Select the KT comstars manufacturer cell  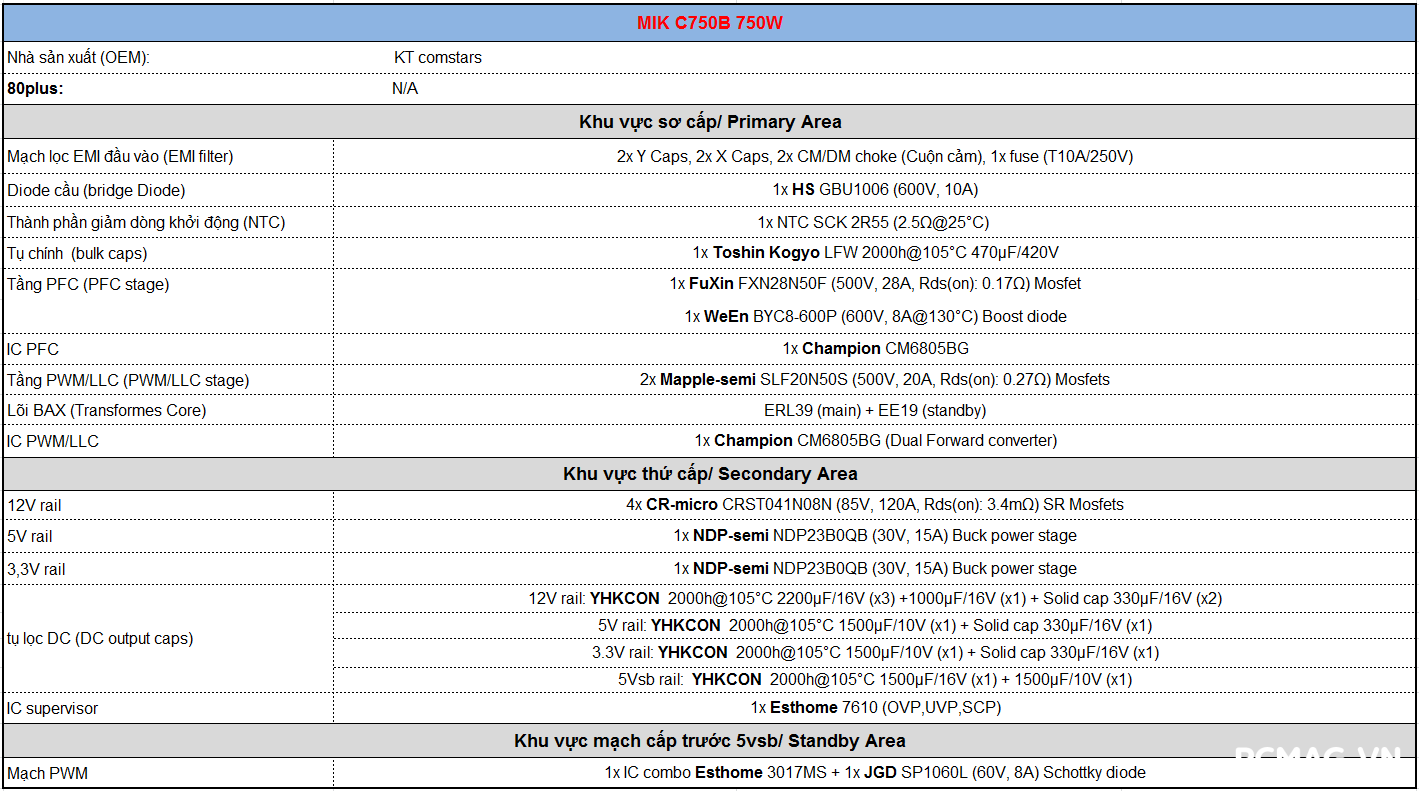coord(437,58)
